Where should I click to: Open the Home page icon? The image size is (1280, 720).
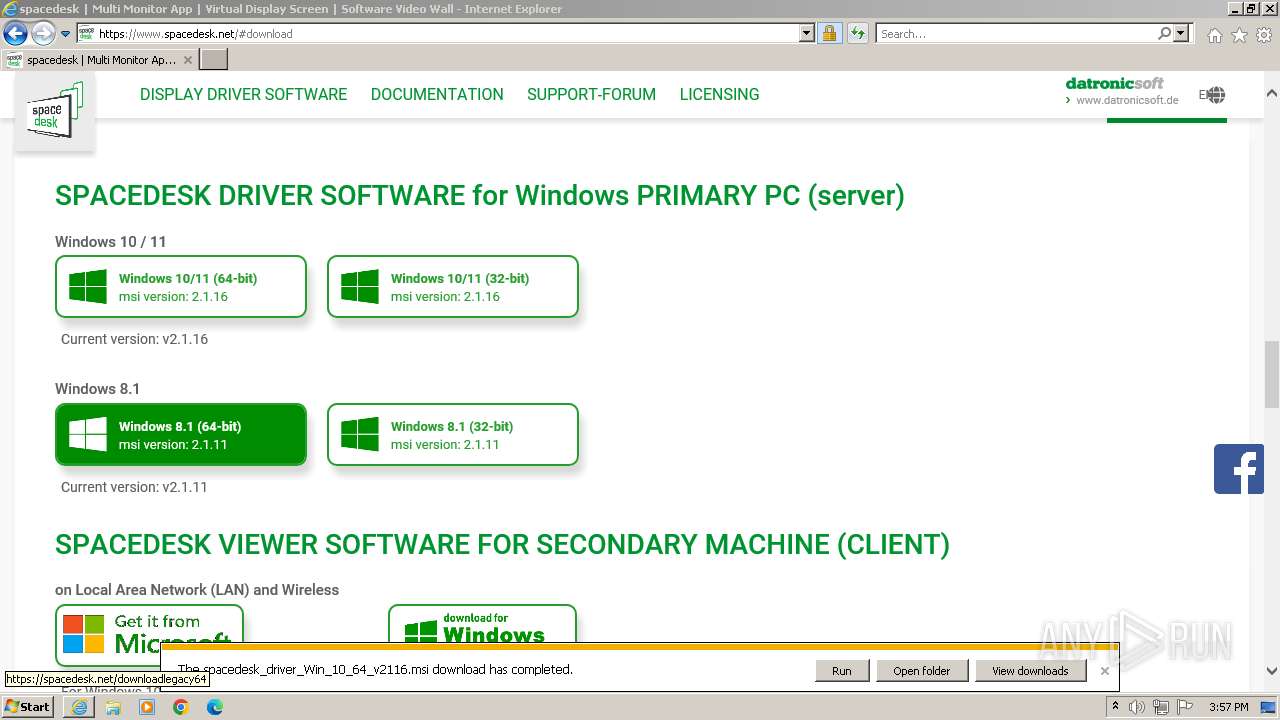click(x=1214, y=35)
